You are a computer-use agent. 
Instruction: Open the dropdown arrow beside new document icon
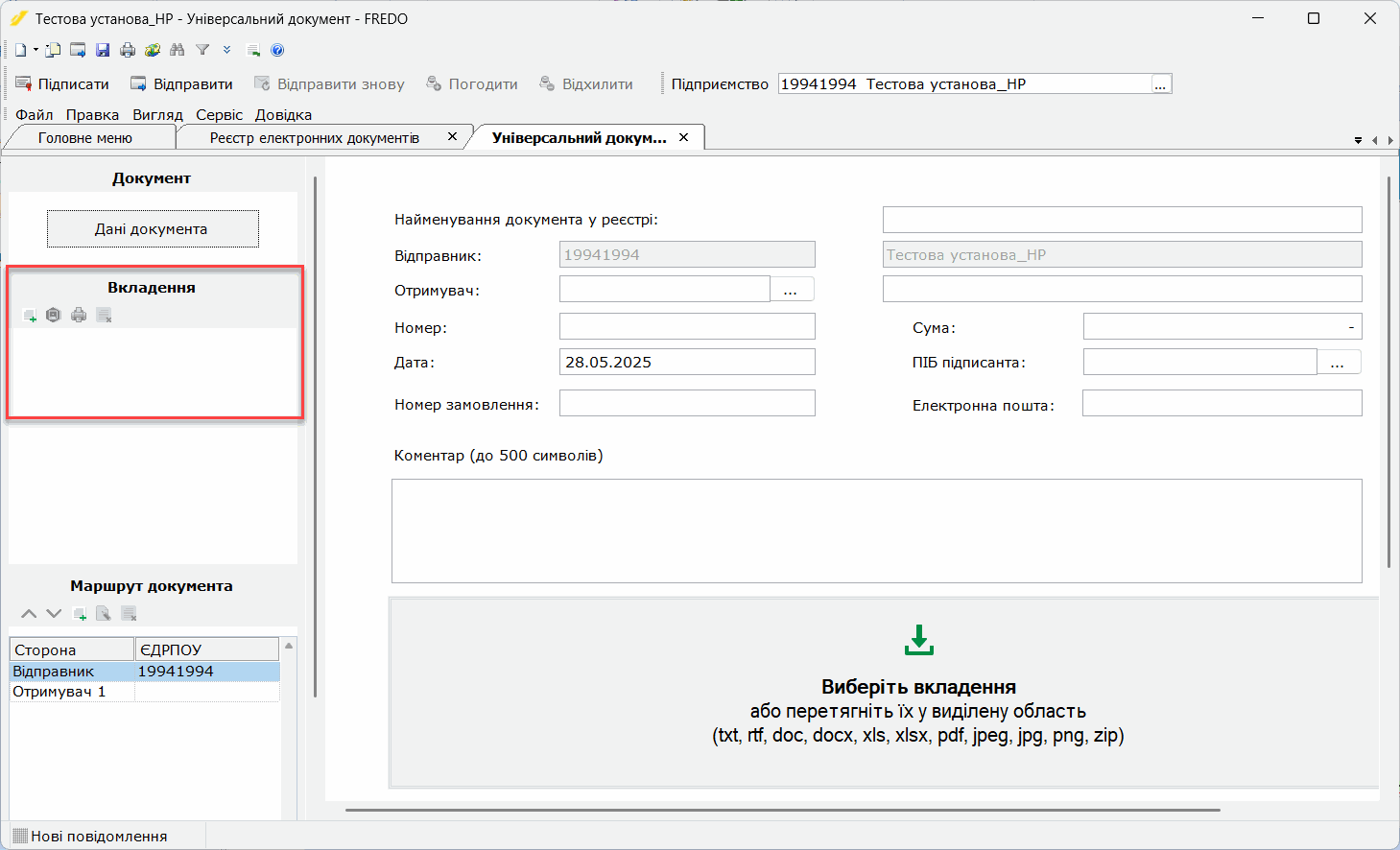(x=36, y=50)
